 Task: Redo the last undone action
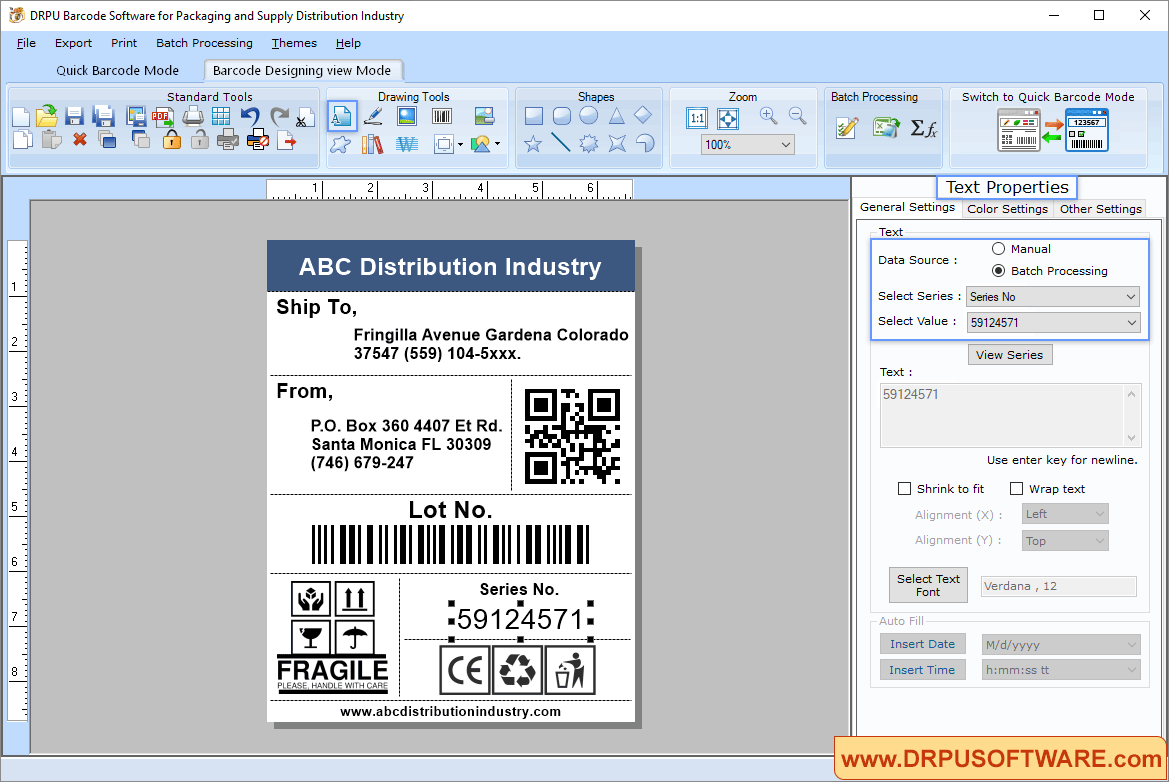point(279,116)
